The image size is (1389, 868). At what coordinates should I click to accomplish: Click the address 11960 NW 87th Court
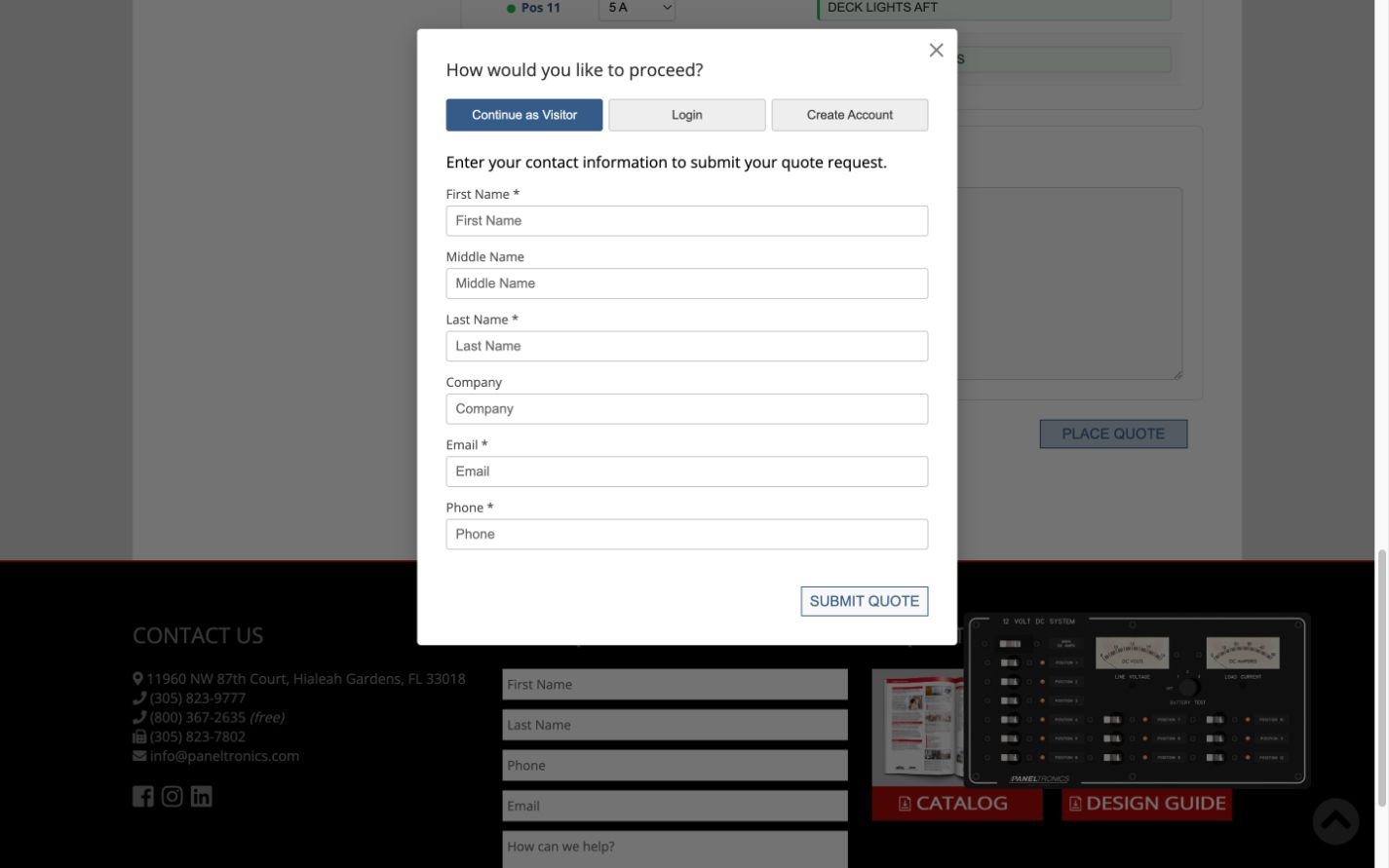(306, 678)
